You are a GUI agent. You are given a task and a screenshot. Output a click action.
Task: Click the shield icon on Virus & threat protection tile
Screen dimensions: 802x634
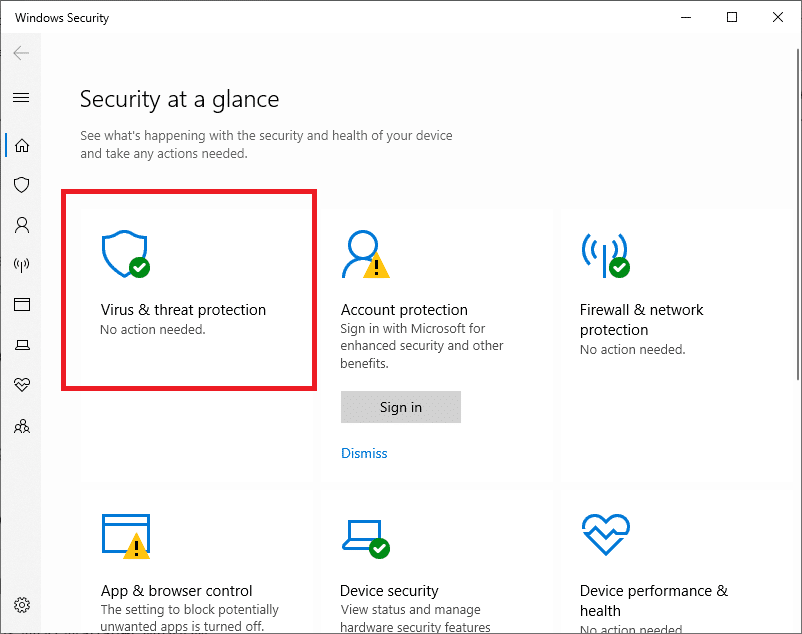pos(124,253)
